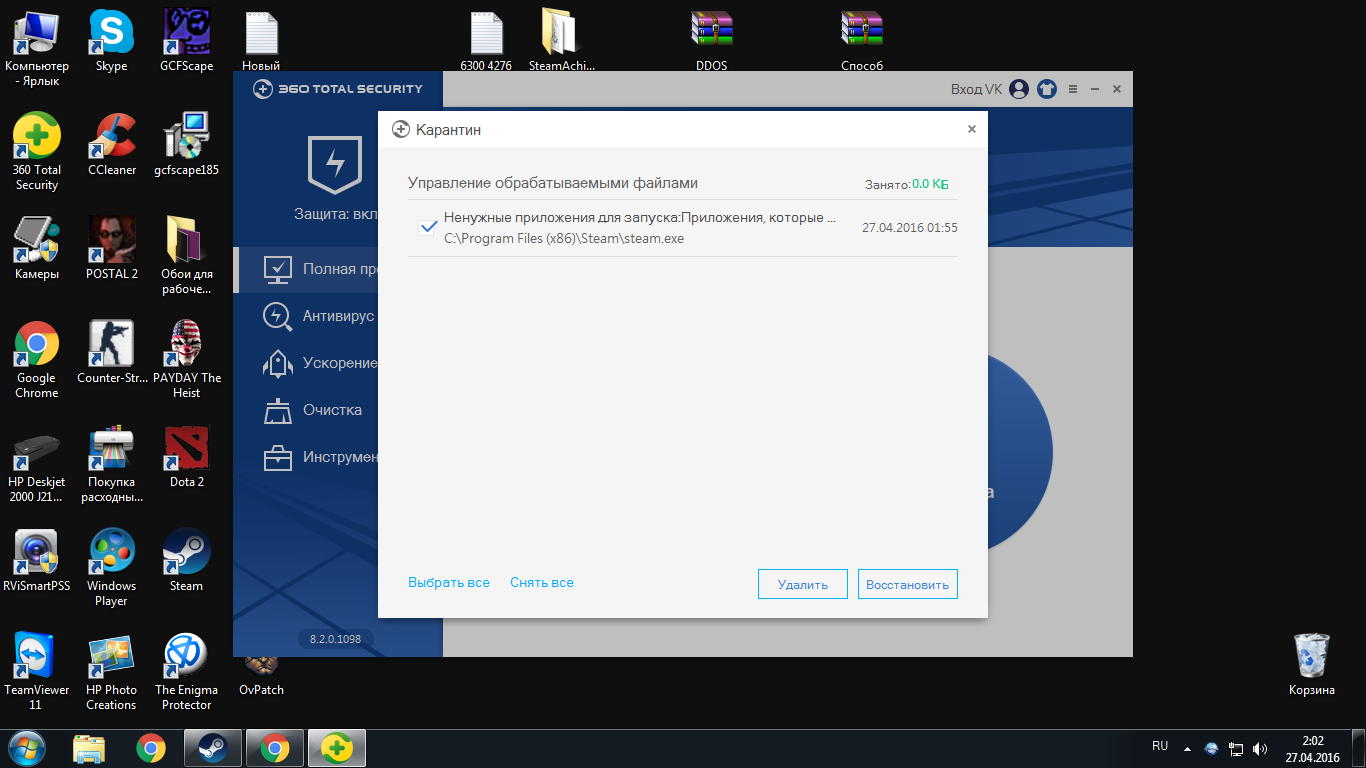1366x768 pixels.
Task: Open the Компьютер - Ярлык desktop shortcut
Action: (37, 47)
